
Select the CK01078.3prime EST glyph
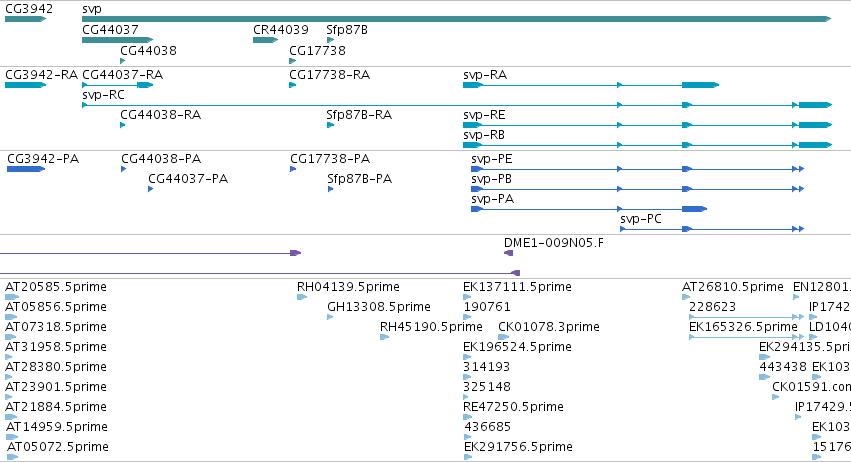[503, 337]
